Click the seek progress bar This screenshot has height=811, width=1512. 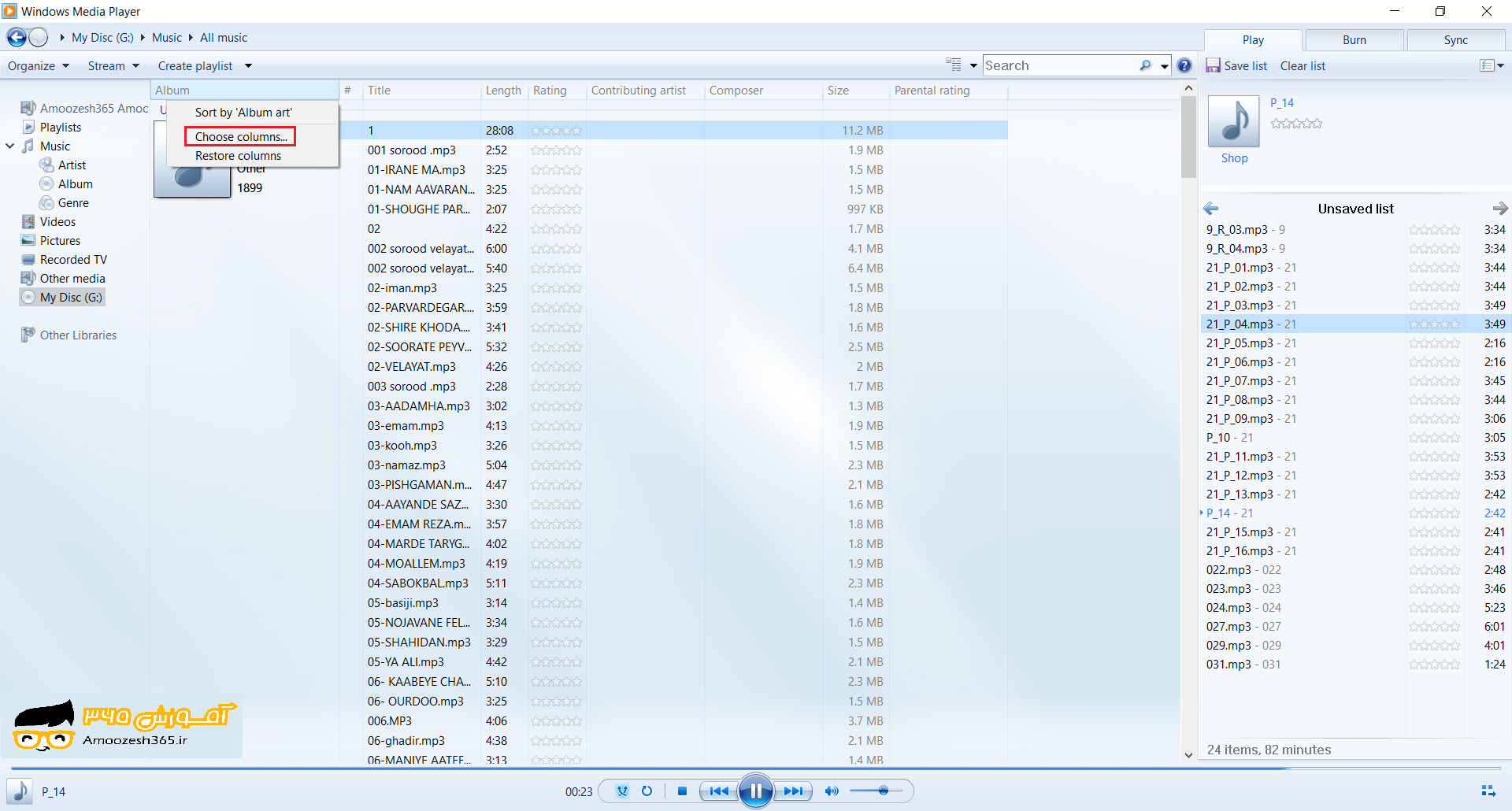coord(756,767)
